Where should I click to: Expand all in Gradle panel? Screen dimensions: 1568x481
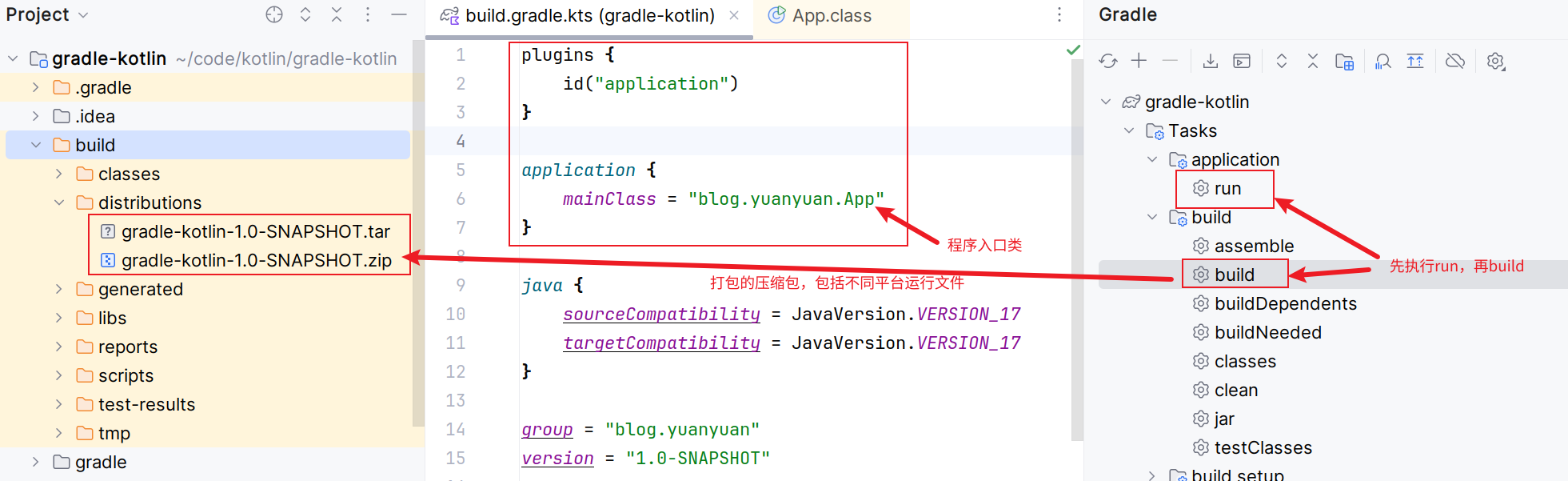[1282, 61]
